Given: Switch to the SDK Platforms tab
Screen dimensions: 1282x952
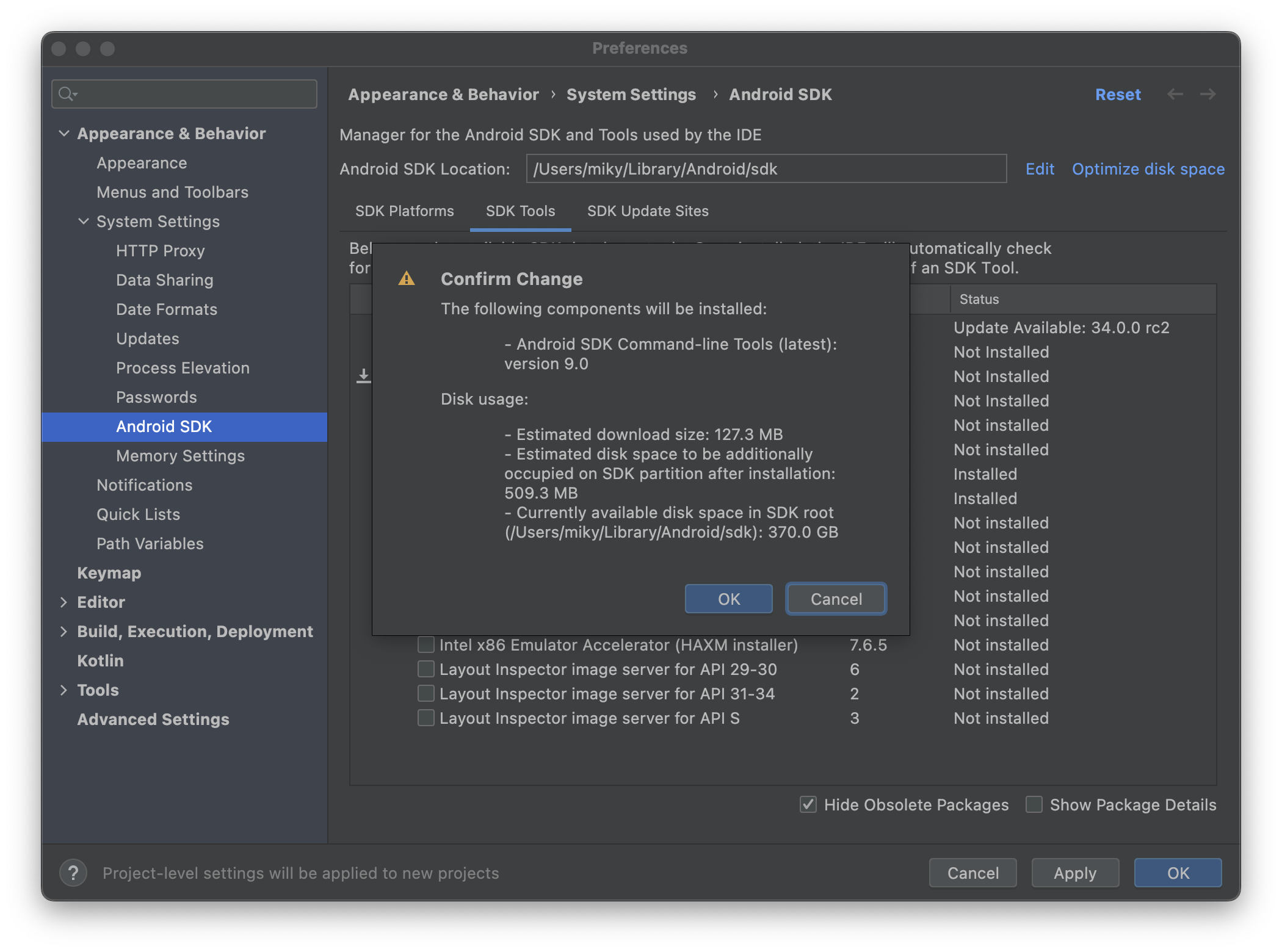Looking at the screenshot, I should tap(404, 211).
